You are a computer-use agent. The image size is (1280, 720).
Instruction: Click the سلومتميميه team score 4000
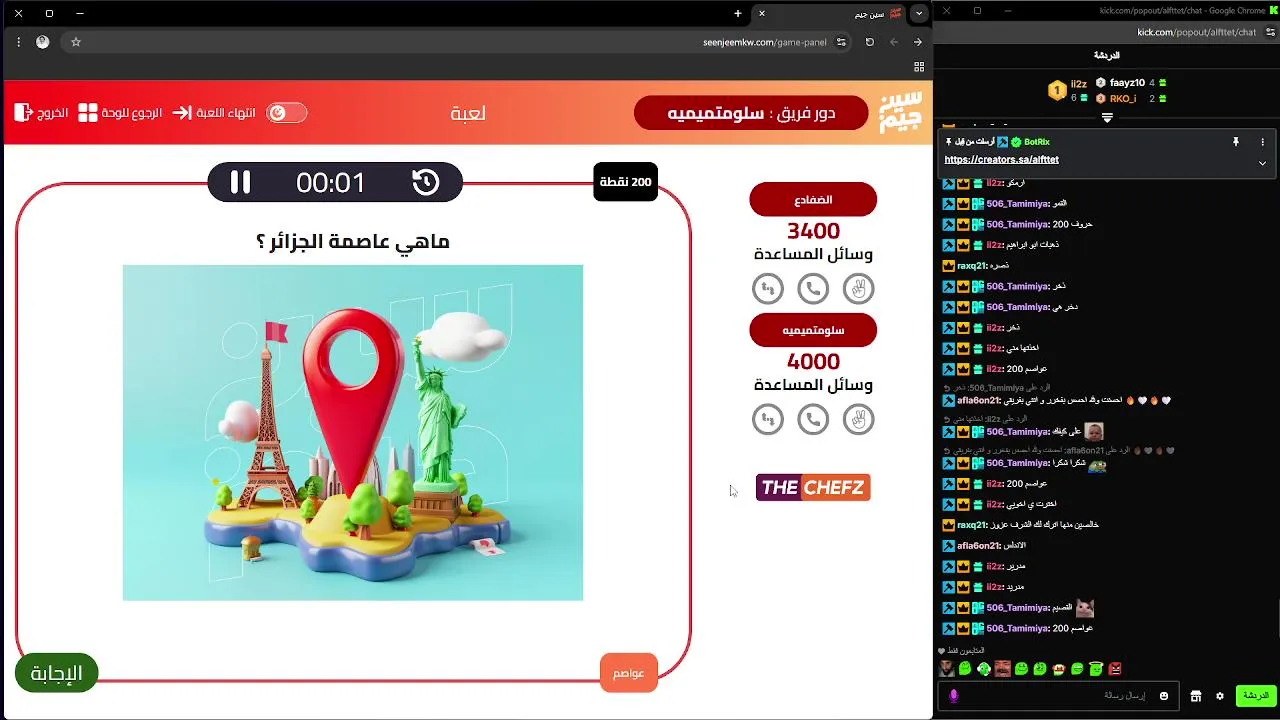(x=813, y=362)
